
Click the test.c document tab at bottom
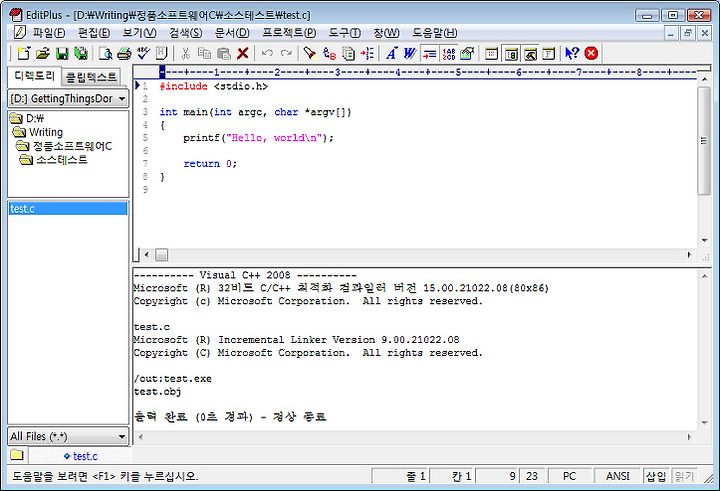tap(81, 456)
